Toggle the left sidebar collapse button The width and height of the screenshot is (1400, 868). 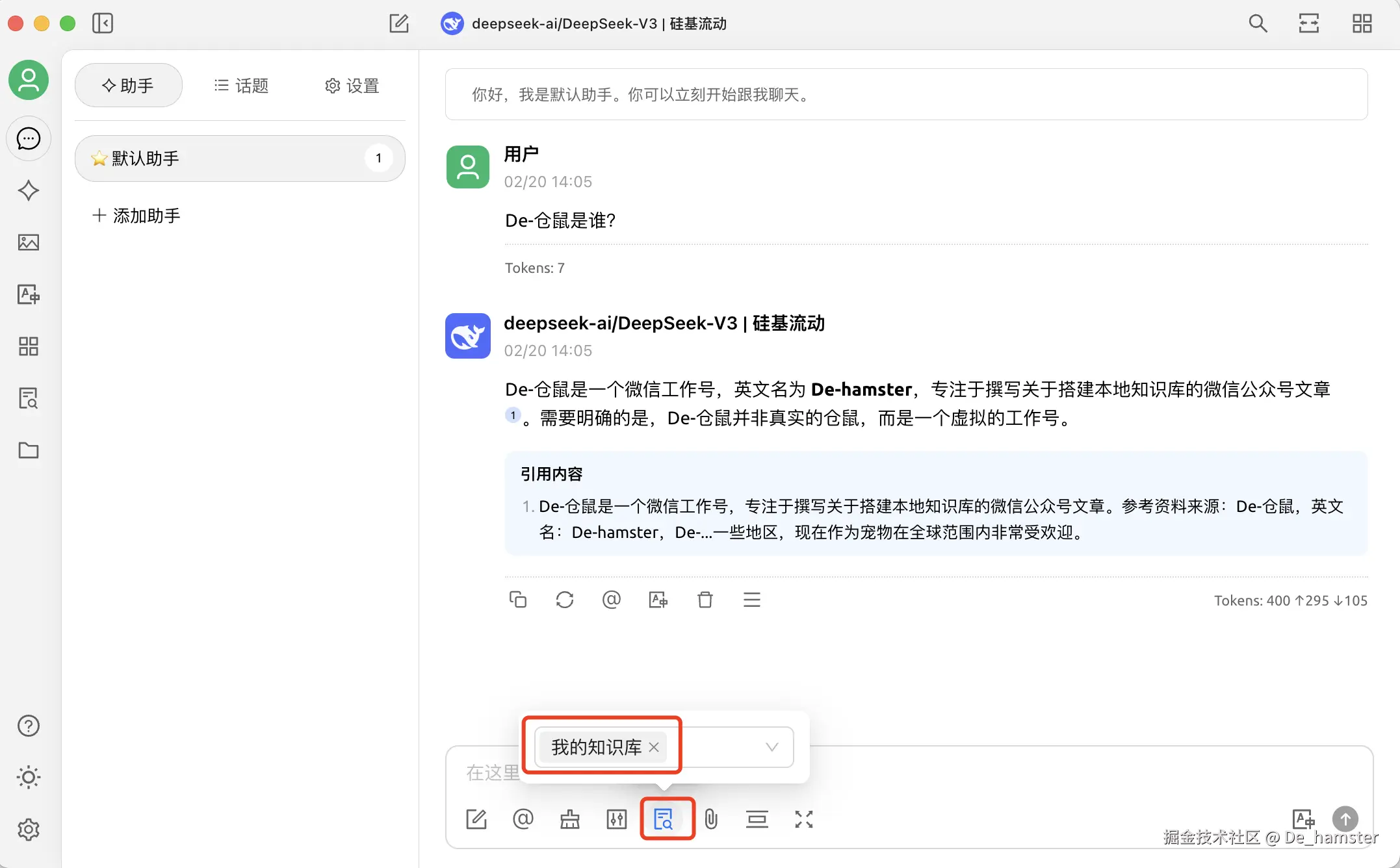tap(103, 23)
